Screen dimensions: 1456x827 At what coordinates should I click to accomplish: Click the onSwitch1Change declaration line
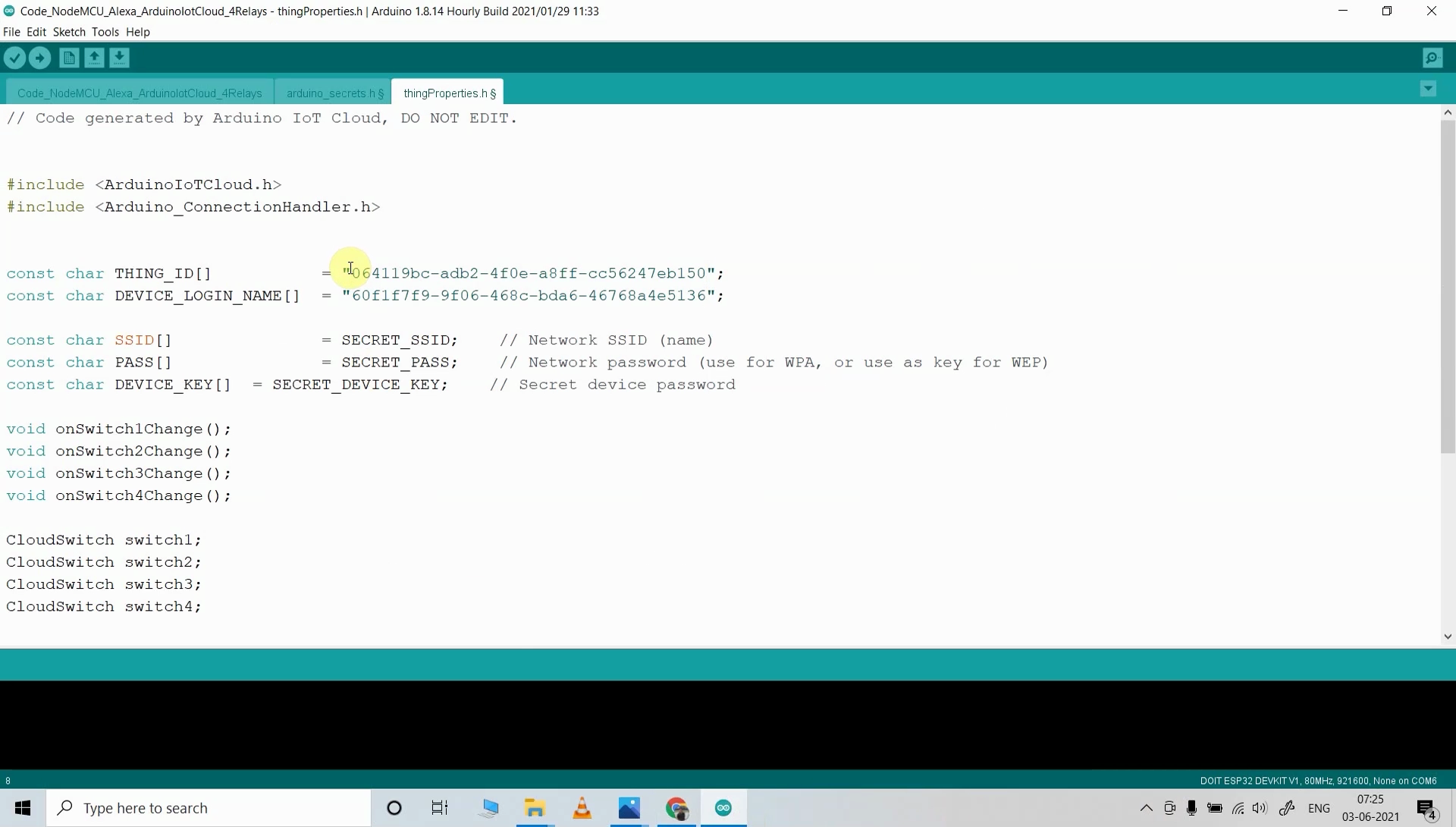(119, 429)
